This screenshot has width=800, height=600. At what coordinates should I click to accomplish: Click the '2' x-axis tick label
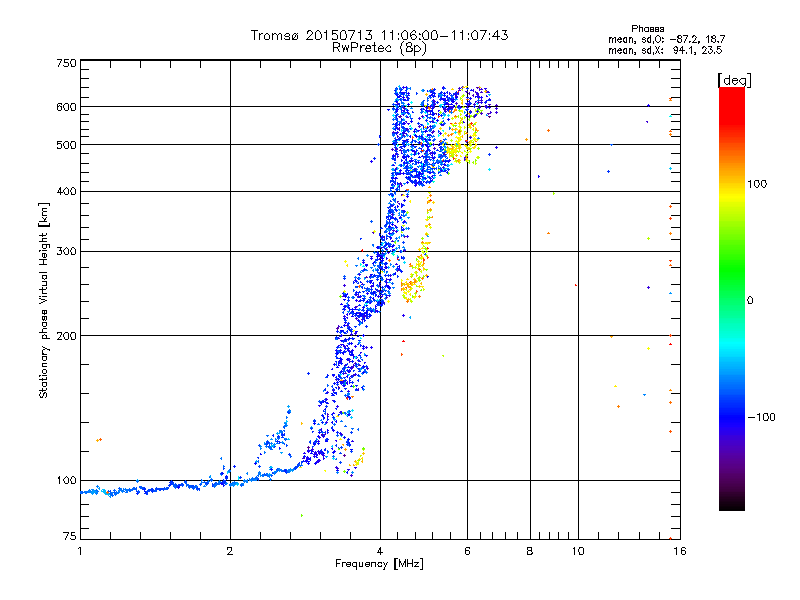[x=230, y=551]
